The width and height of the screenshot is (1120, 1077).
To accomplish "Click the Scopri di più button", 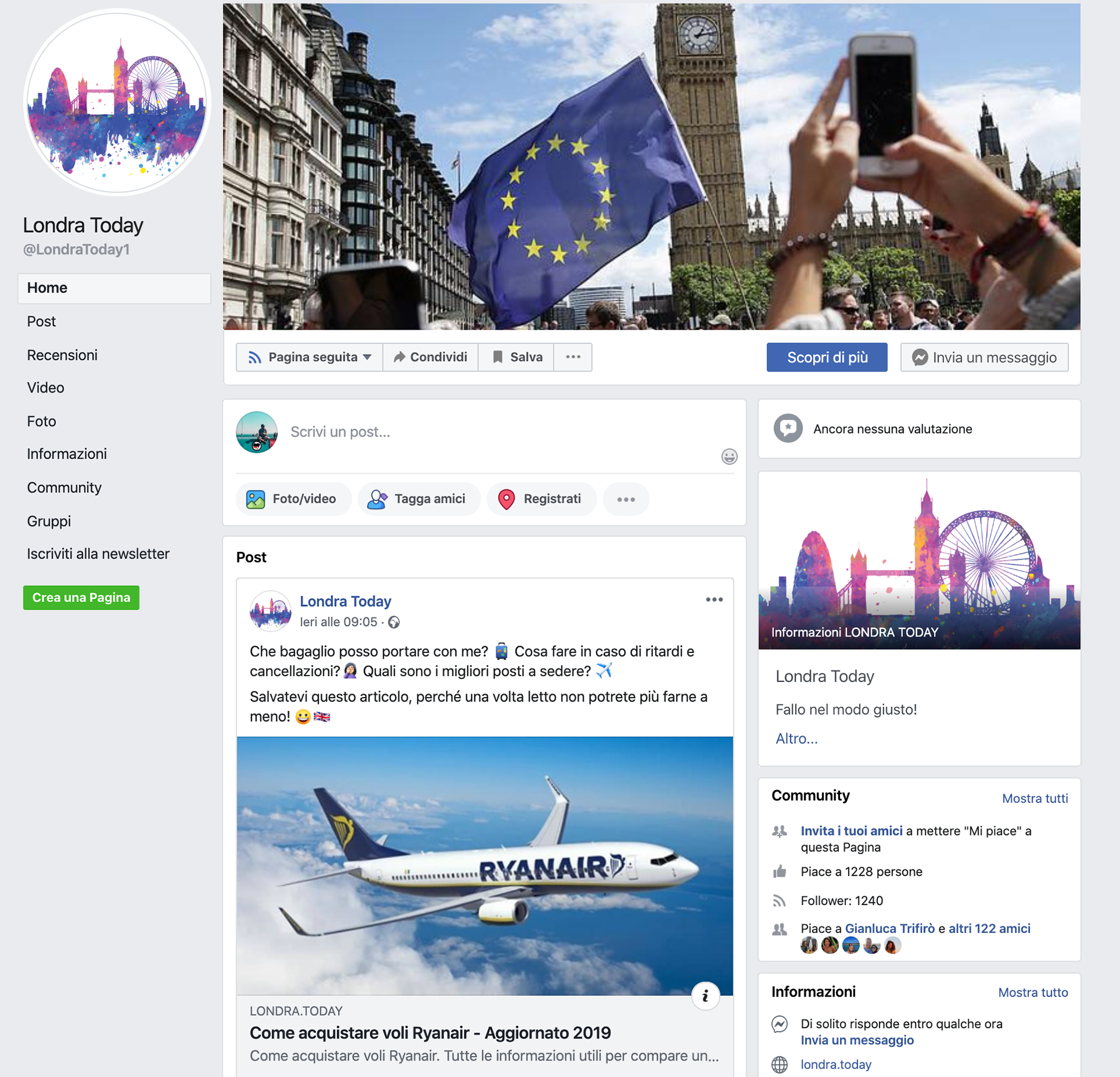I will click(827, 357).
